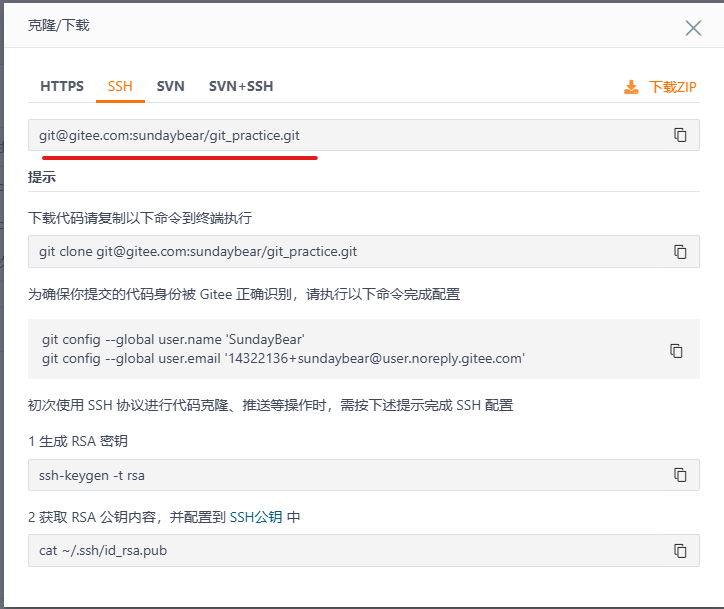This screenshot has height=609, width=724.
Task: Click the 为确保你提交的代码身份 instruction text
Action: [244, 294]
